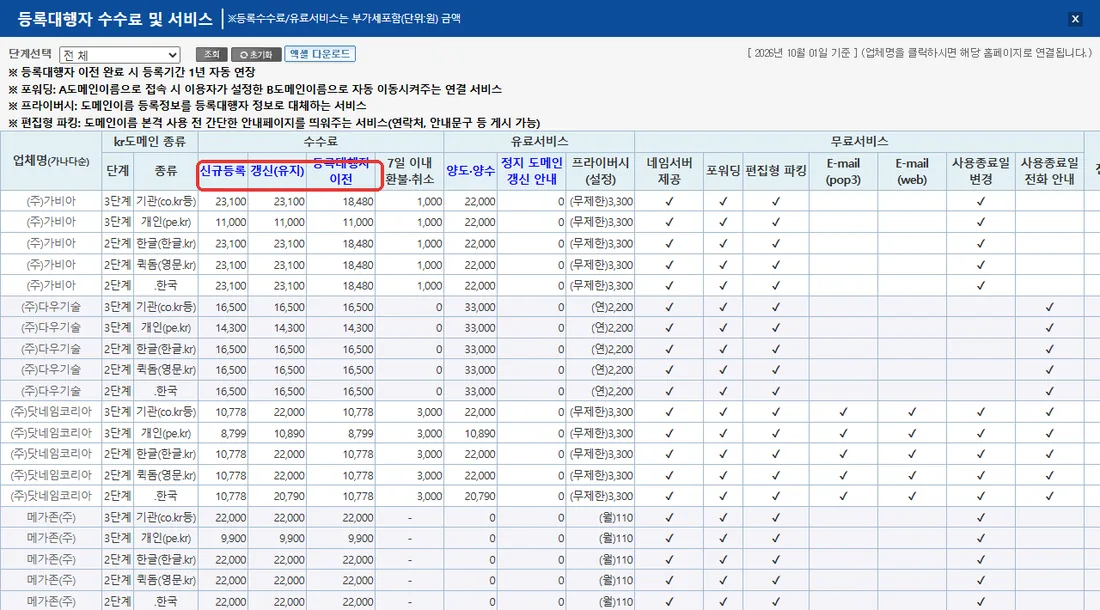This screenshot has width=1100, height=610.
Task: Click the 사용종료일 전화 안내 column header
Action: point(1049,171)
